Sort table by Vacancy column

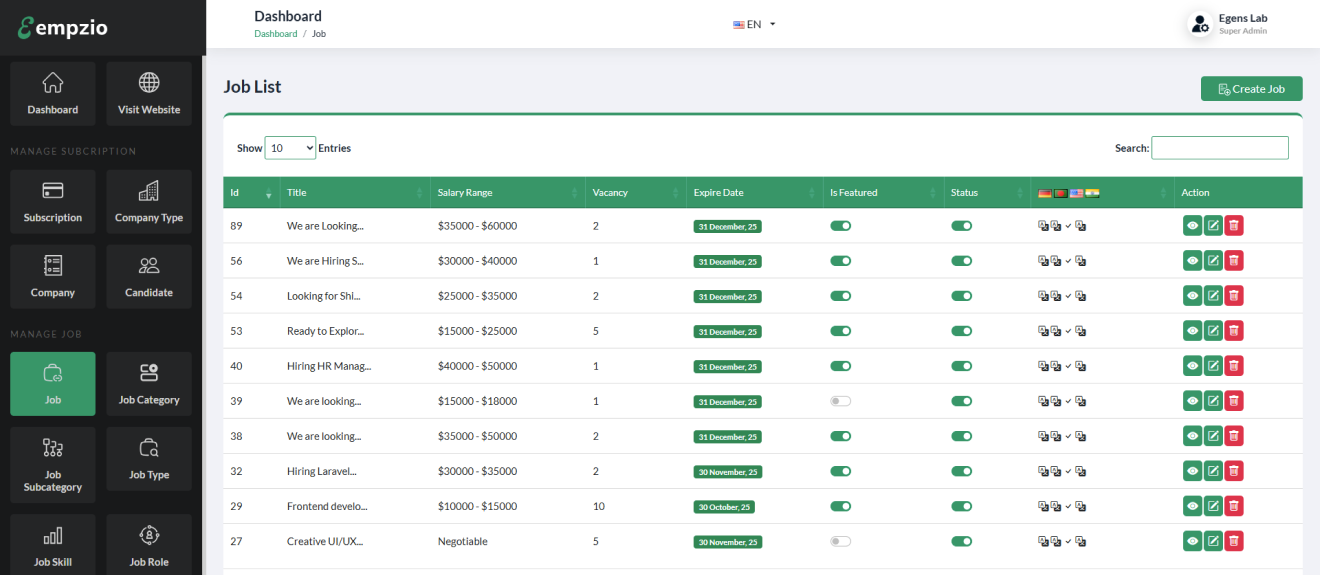coord(635,193)
